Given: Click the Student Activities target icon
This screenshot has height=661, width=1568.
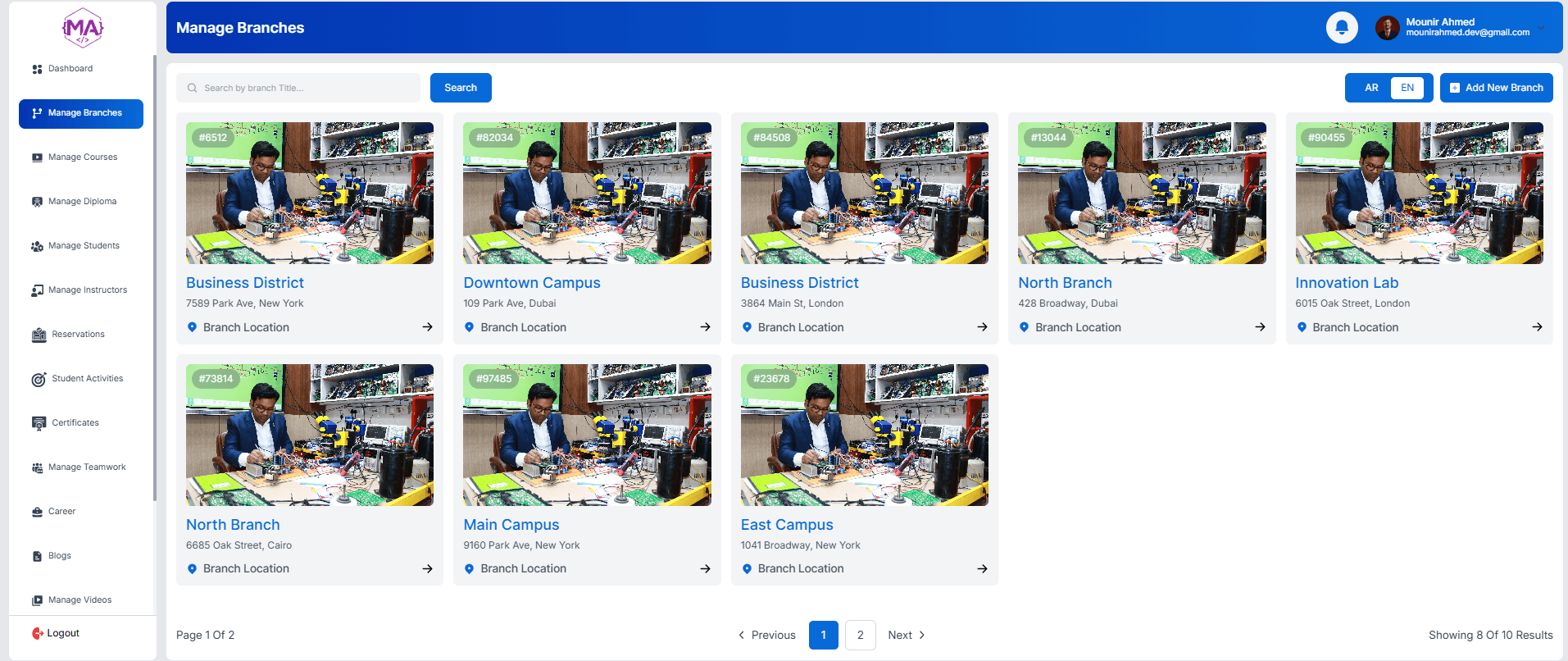Looking at the screenshot, I should tap(39, 379).
